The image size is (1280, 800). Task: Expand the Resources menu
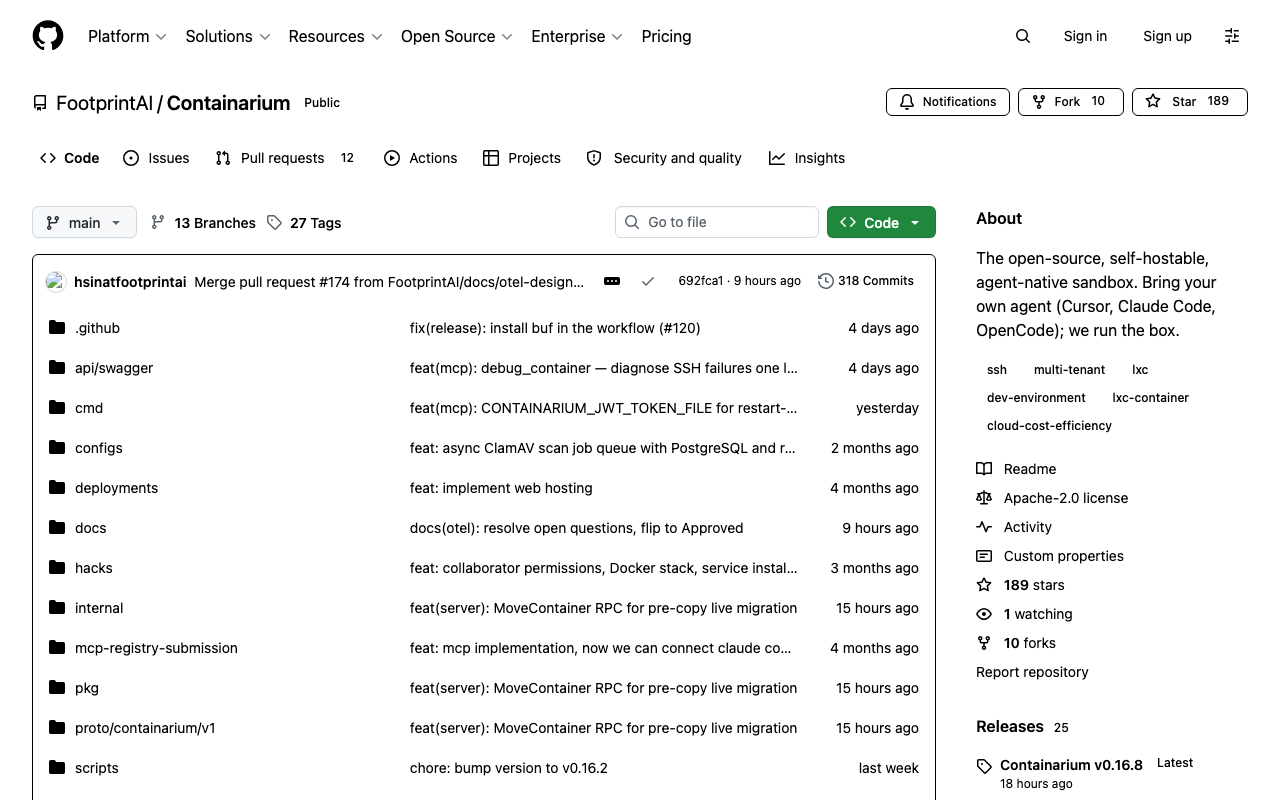click(335, 36)
